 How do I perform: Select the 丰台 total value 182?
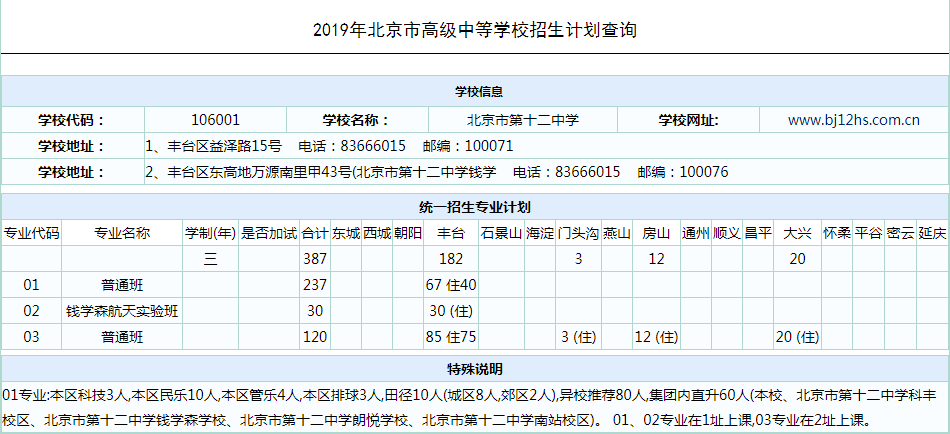click(451, 259)
